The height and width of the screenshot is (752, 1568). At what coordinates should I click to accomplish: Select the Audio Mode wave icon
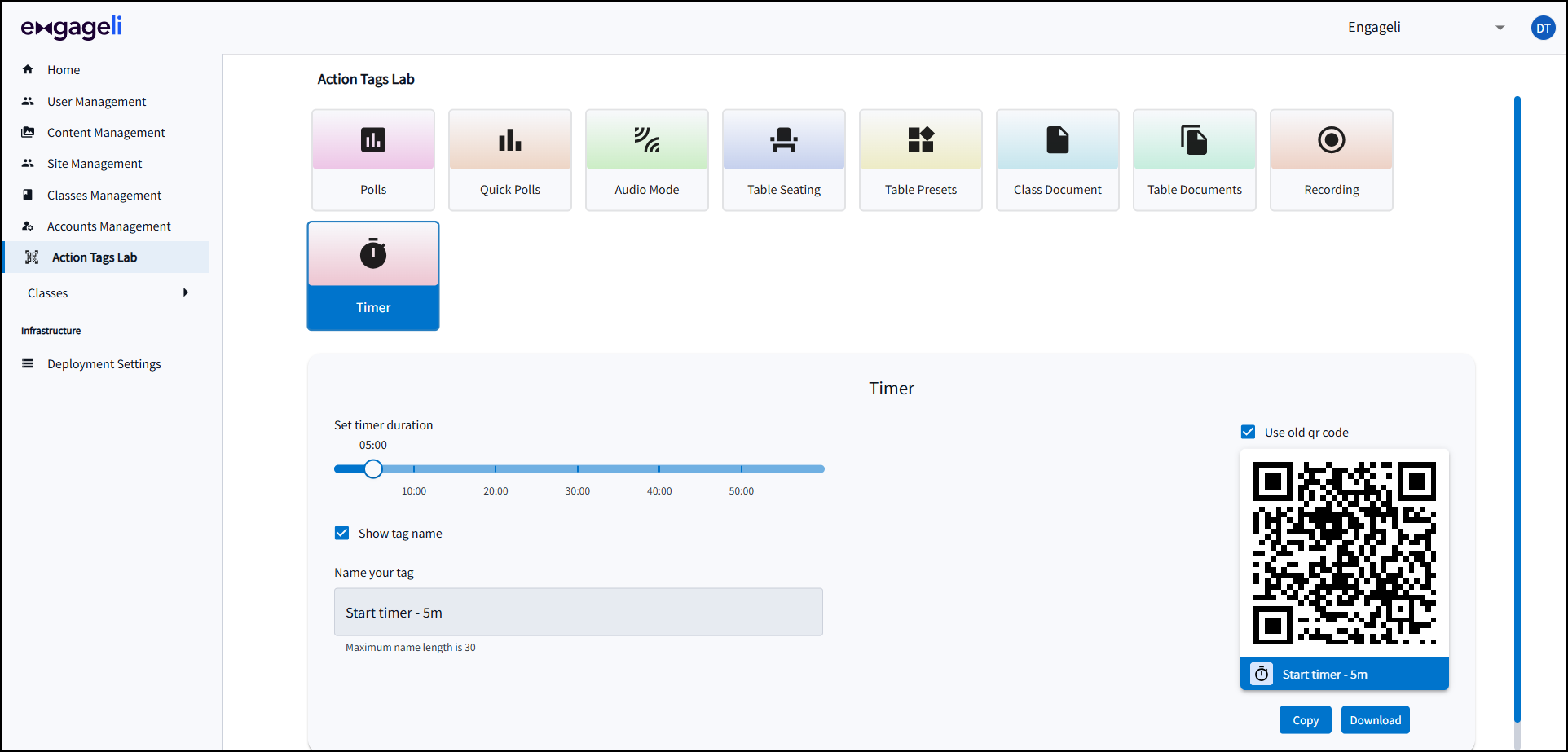[x=647, y=140]
